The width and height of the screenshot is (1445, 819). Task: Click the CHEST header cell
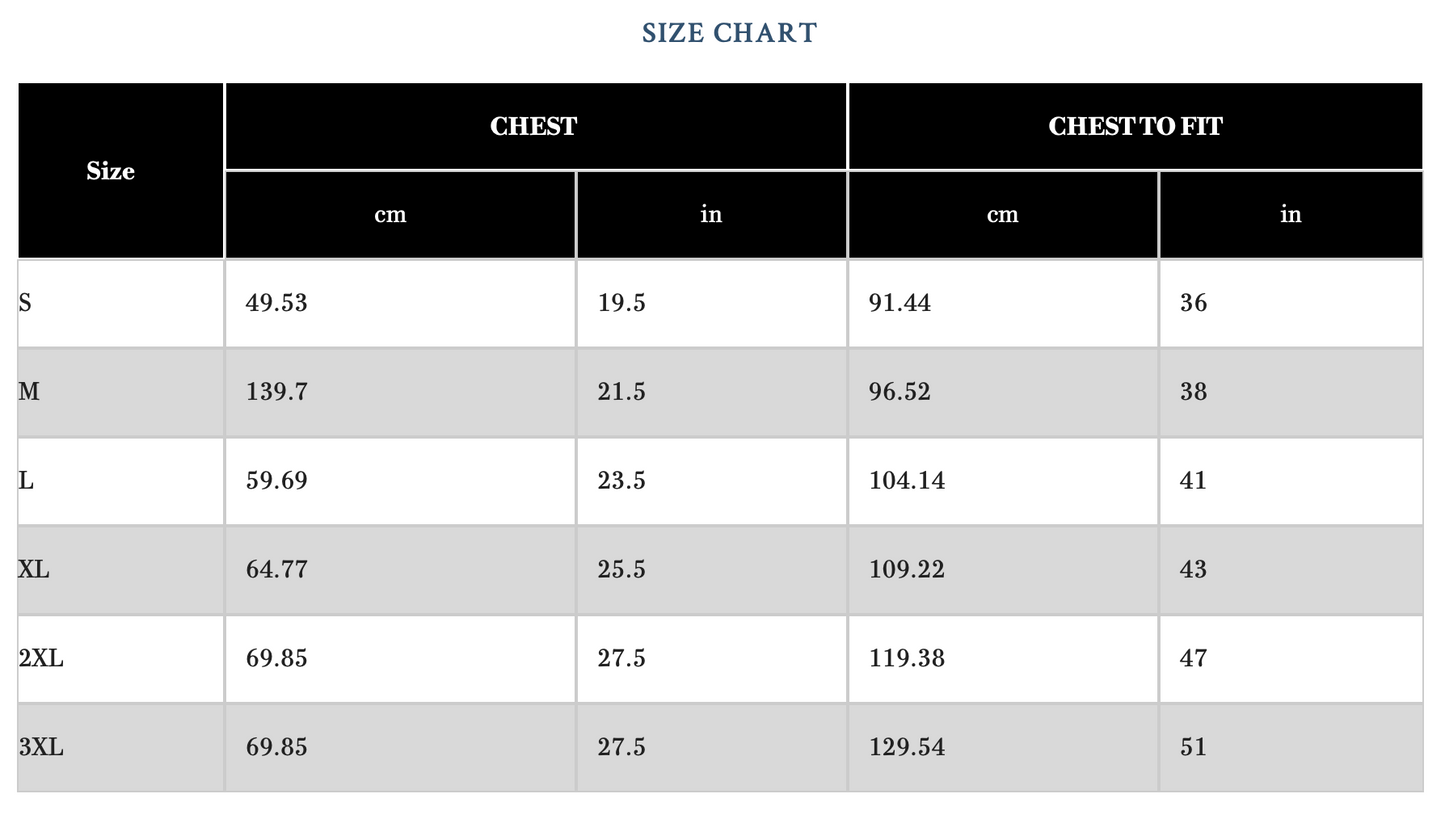coord(533,127)
